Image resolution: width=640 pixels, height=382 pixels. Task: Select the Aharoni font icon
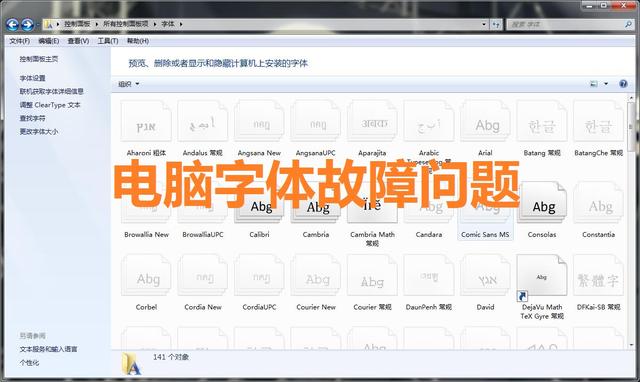(x=146, y=122)
